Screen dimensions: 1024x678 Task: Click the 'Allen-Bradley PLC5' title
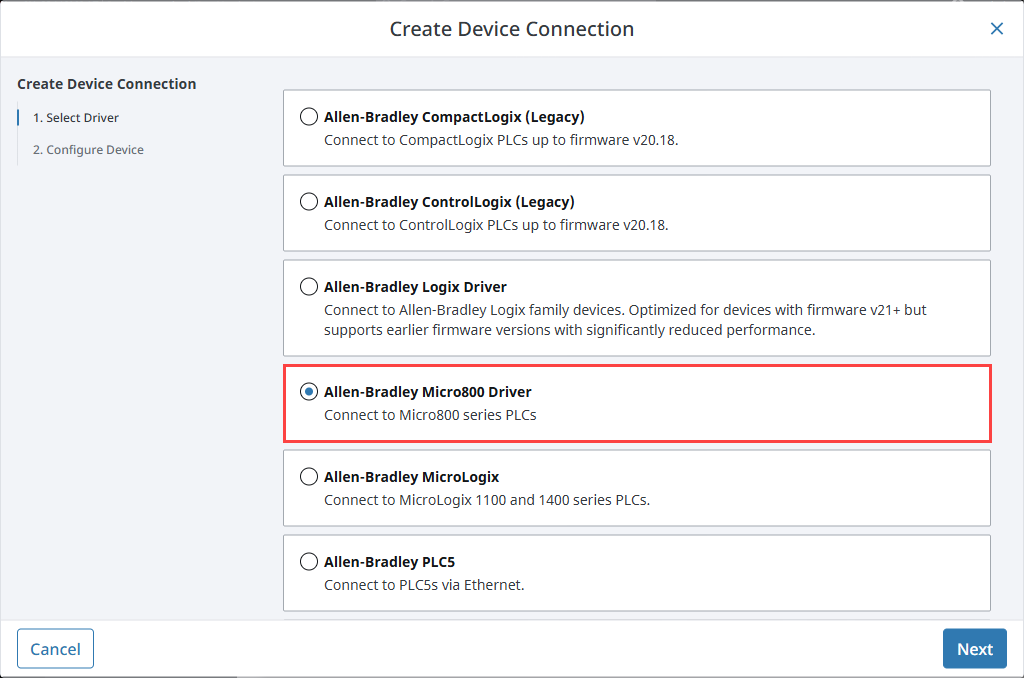point(389,562)
